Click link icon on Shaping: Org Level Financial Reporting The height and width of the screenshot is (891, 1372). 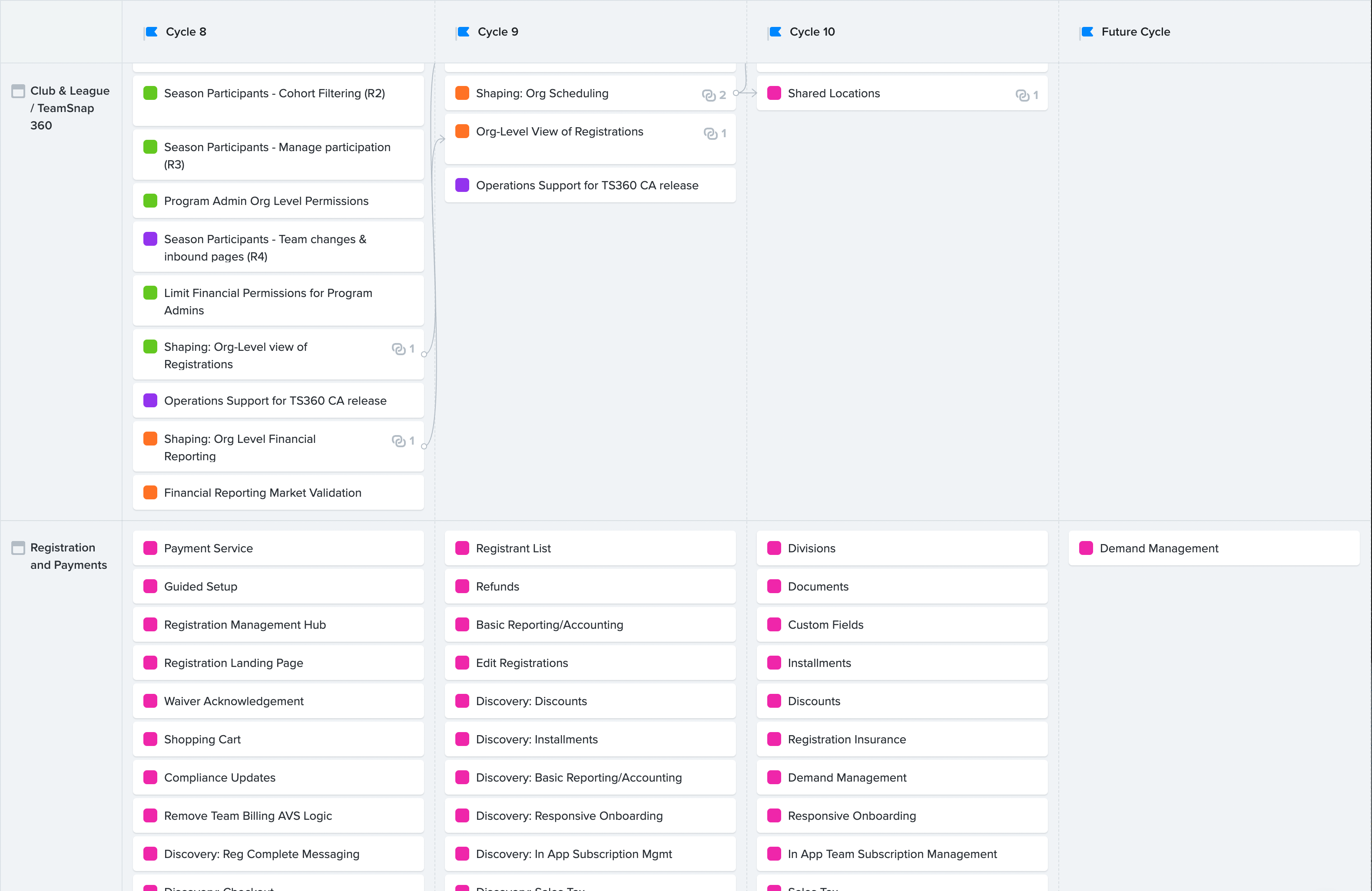pos(398,441)
